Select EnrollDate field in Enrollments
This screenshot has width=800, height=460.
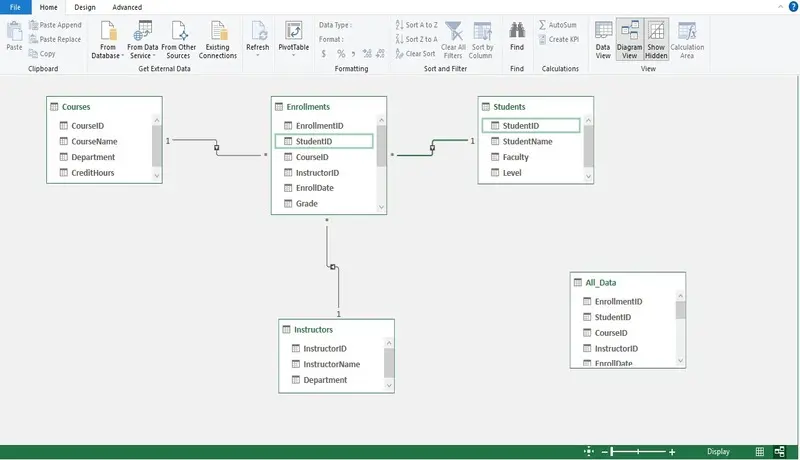click(315, 188)
